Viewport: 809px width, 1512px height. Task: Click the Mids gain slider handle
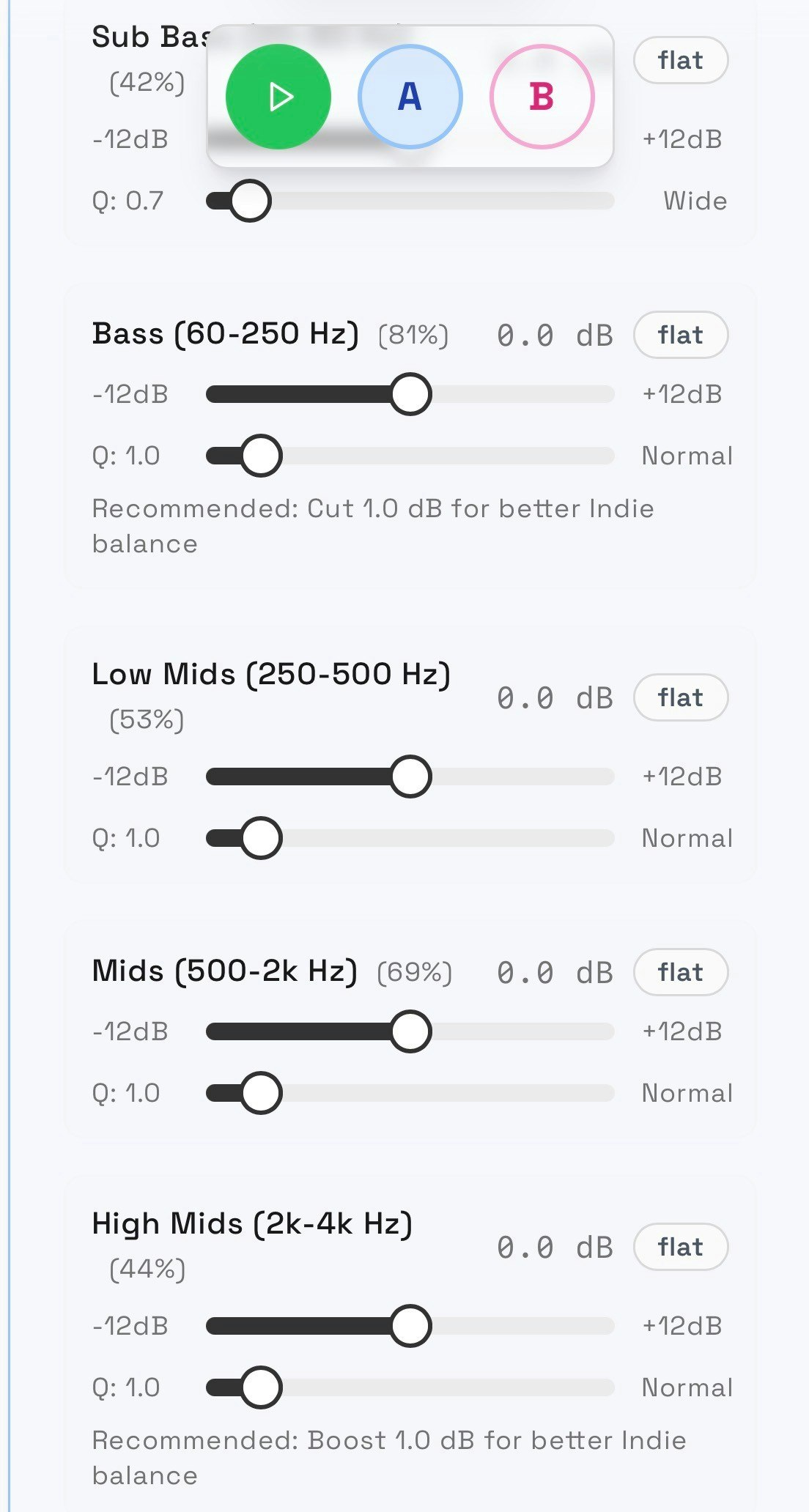click(x=410, y=1031)
